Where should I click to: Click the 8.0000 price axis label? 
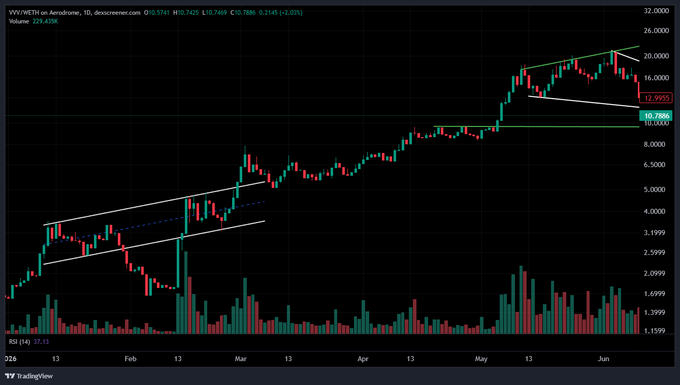654,144
